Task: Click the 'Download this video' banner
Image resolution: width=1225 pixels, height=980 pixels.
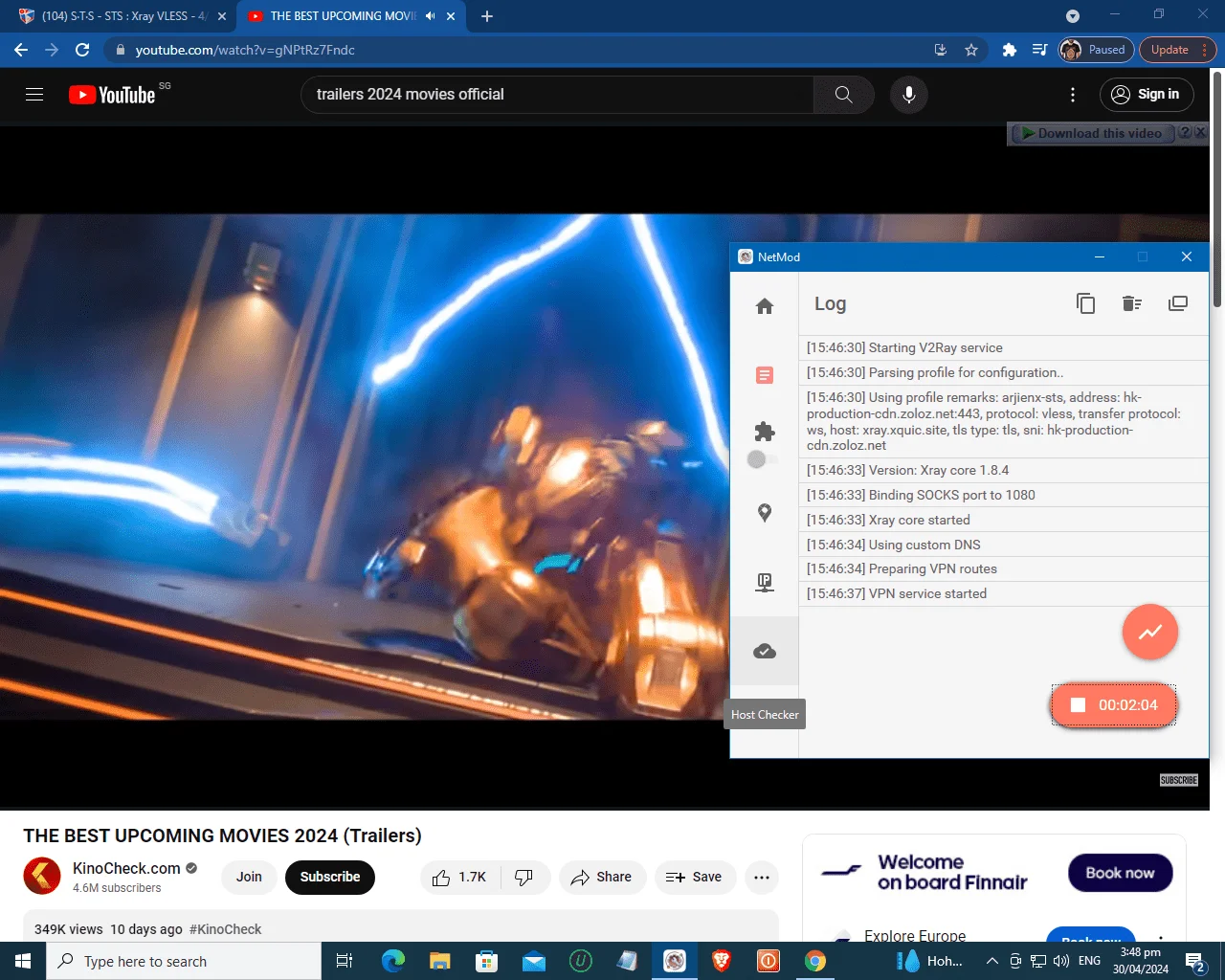Action: coord(1092,133)
